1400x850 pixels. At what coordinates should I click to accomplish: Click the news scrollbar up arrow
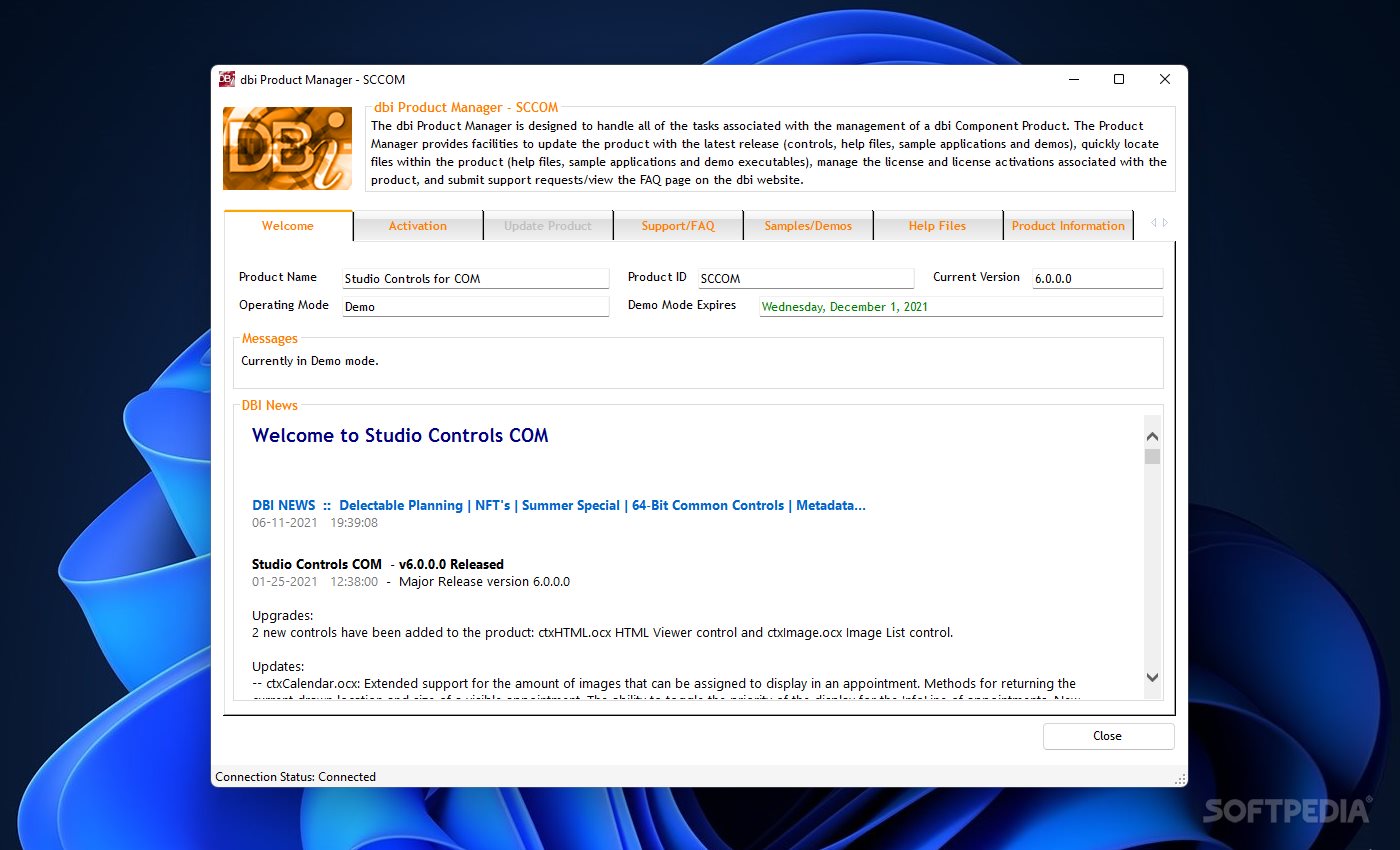(1152, 436)
